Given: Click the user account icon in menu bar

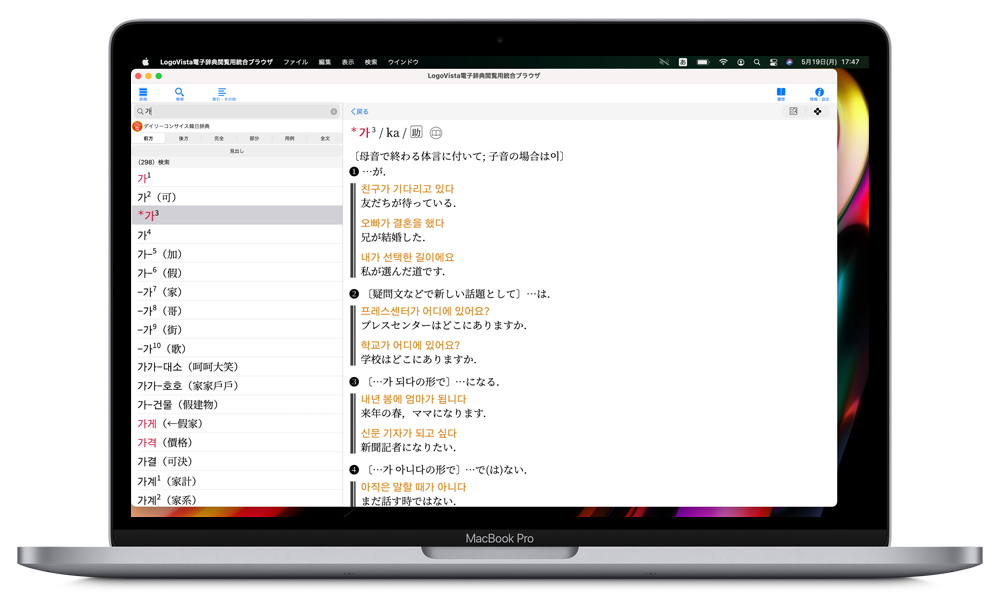Looking at the screenshot, I should pyautogui.click(x=740, y=62).
